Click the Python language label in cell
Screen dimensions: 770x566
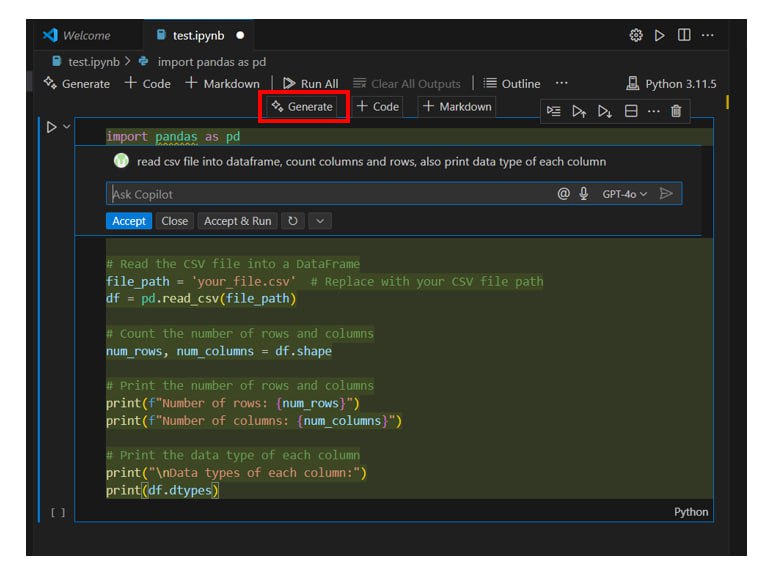[x=690, y=512]
